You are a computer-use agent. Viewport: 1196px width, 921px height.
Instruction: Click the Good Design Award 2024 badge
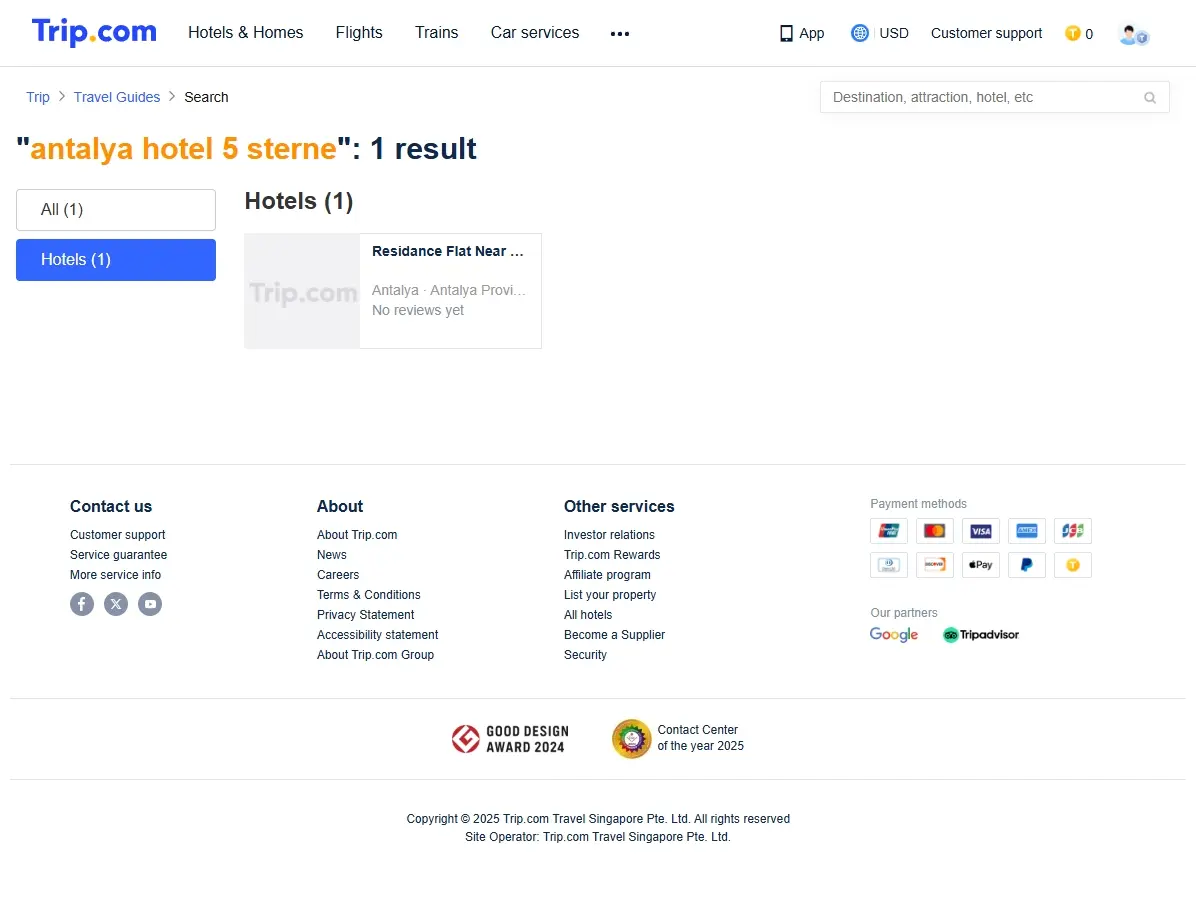coord(510,739)
